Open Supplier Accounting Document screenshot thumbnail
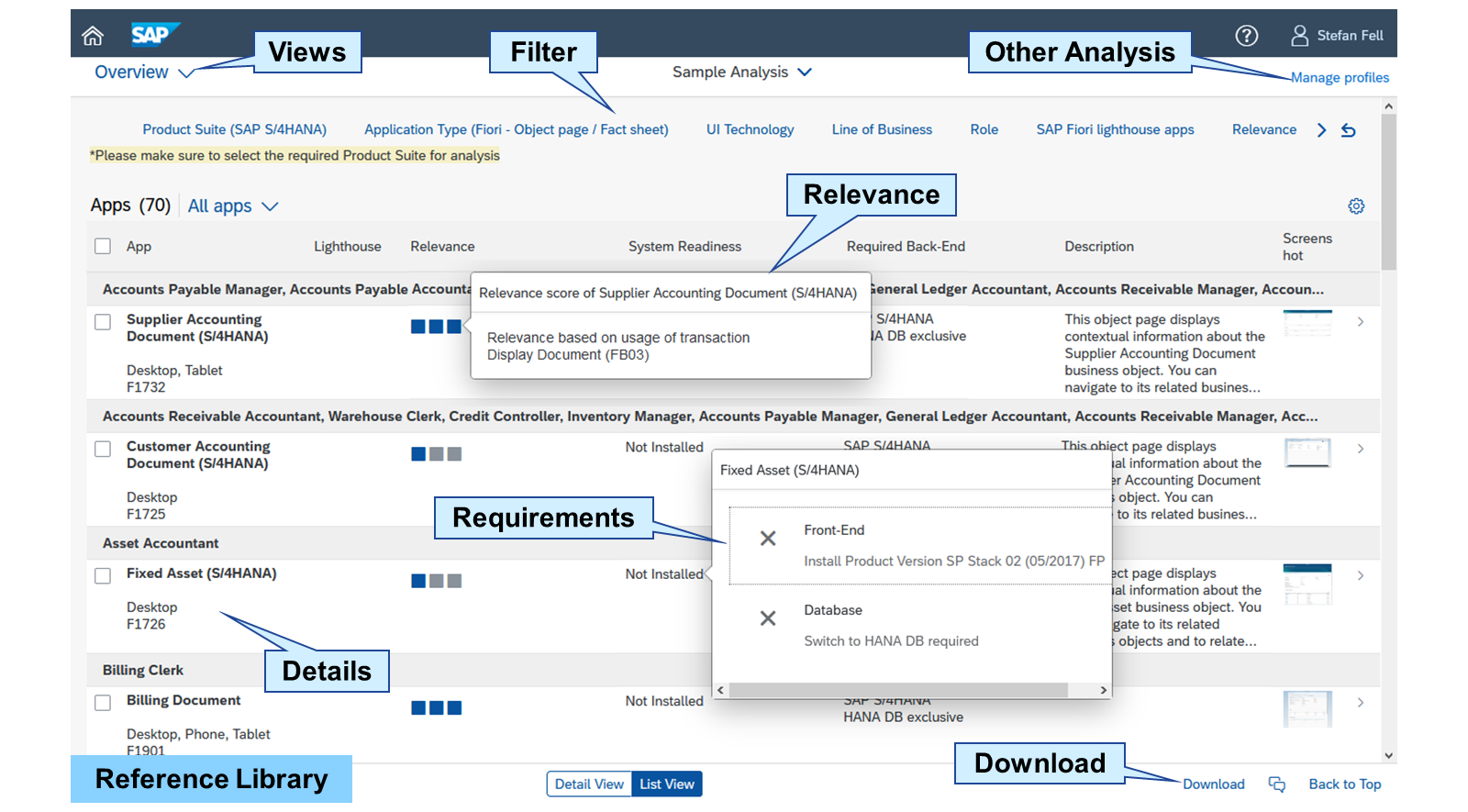Viewport: 1468px width, 812px height. click(x=1307, y=323)
